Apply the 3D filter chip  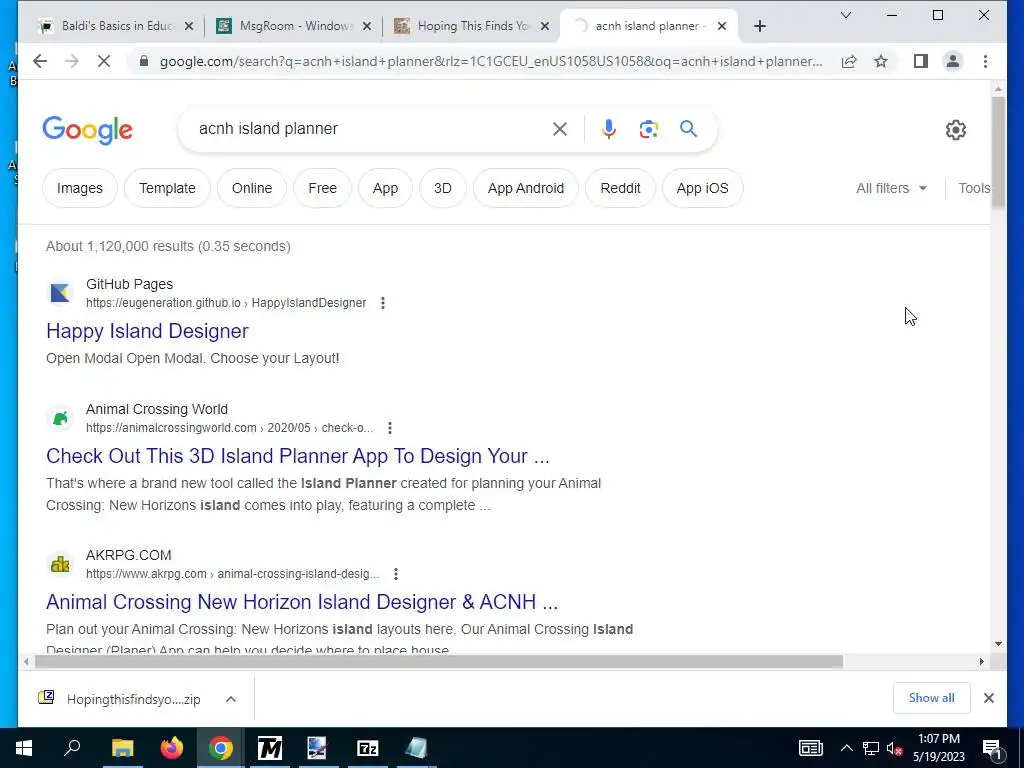[443, 188]
